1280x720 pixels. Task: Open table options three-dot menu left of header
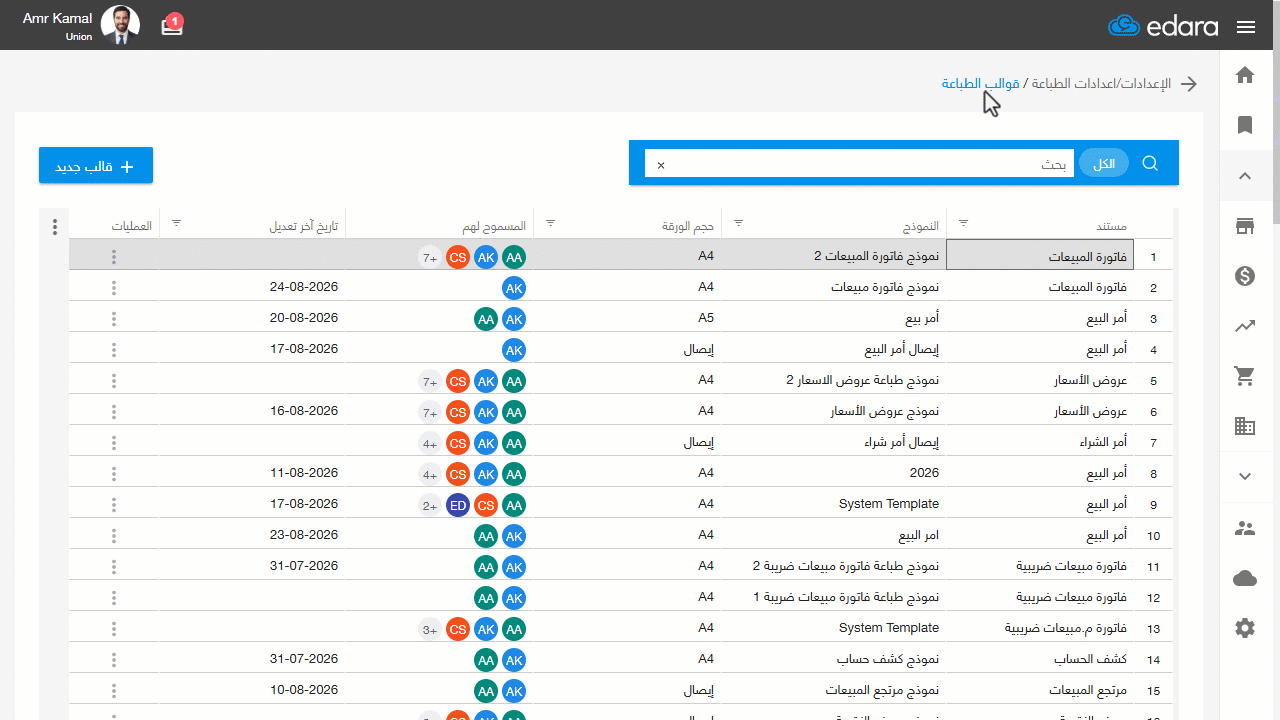coord(55,227)
